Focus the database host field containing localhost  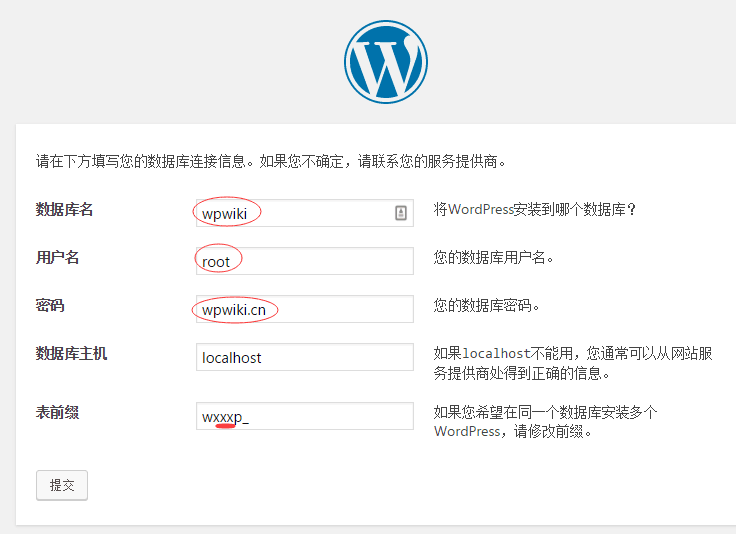click(305, 357)
